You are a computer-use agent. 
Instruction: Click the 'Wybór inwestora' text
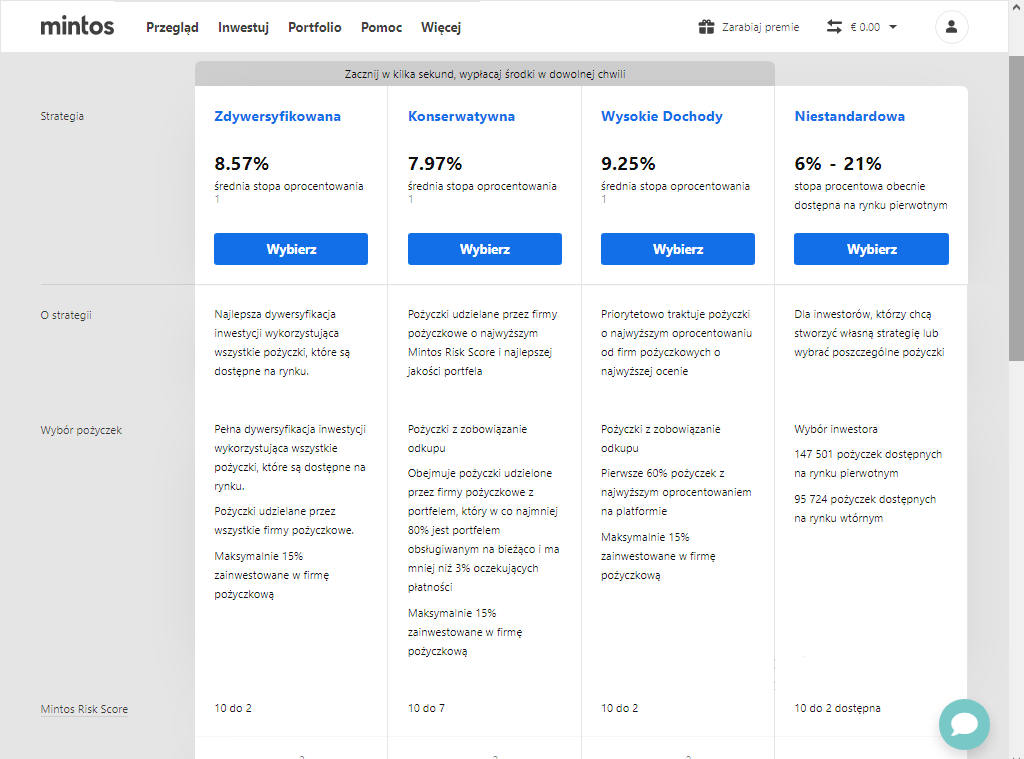[836, 429]
